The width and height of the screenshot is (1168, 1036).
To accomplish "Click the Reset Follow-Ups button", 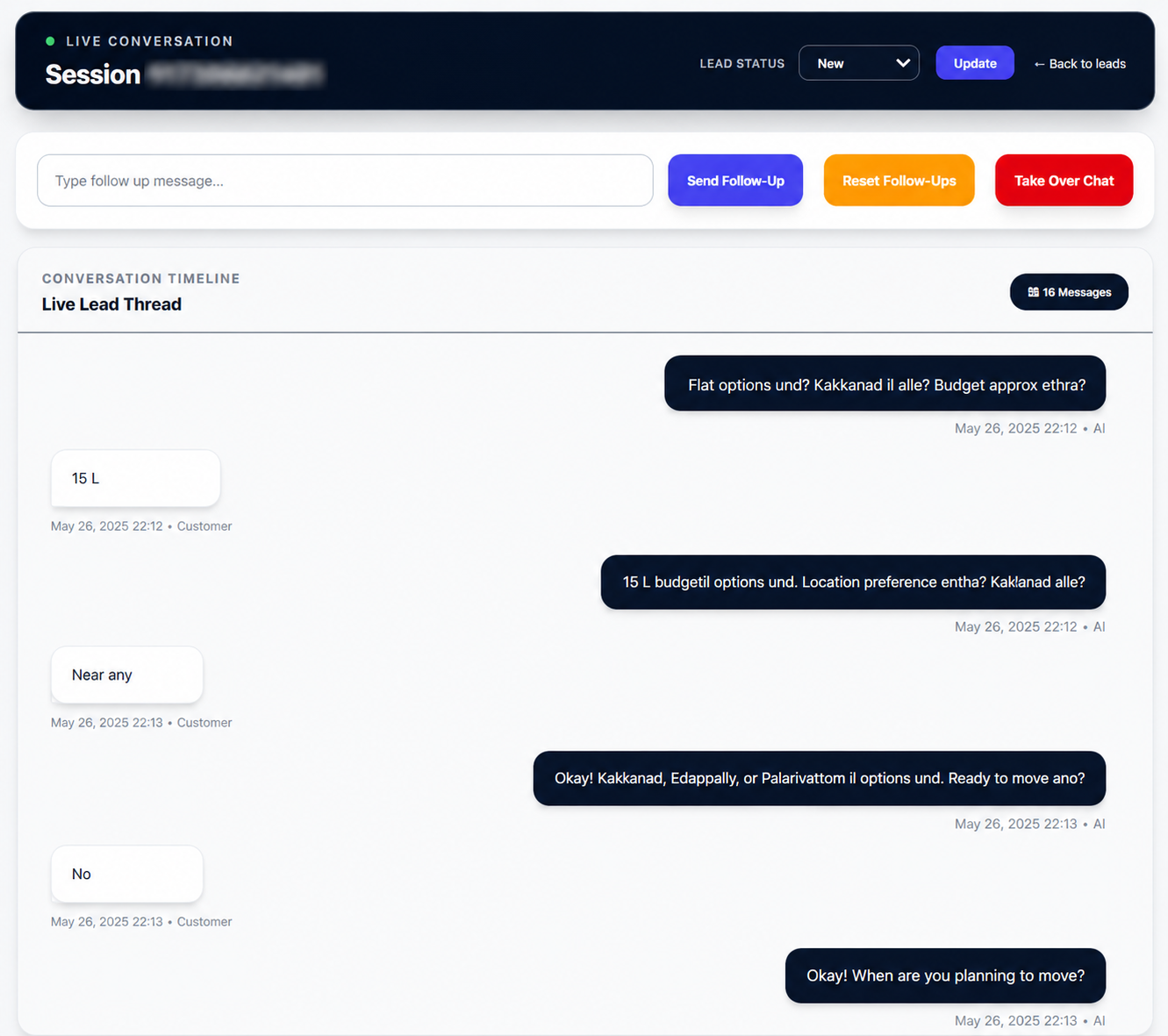I will point(899,181).
